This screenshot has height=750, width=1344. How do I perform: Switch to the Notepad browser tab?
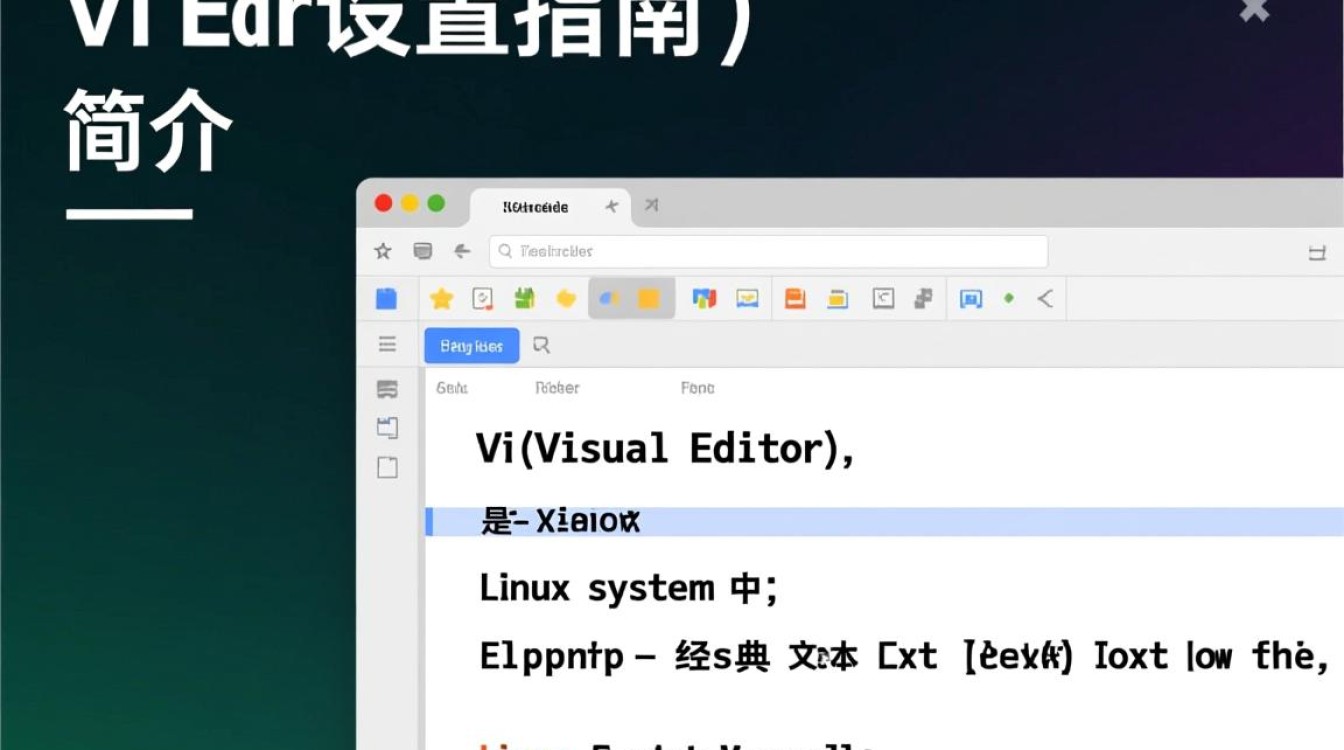coord(535,206)
